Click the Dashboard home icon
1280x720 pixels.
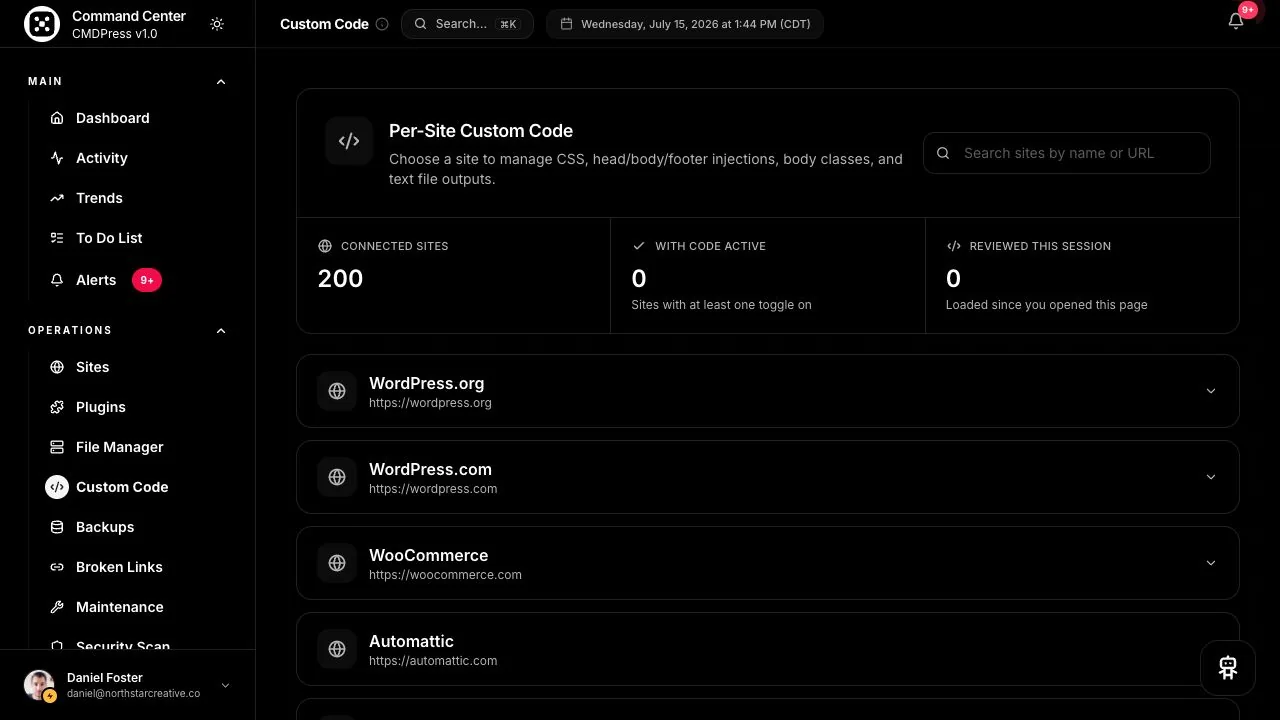[57, 118]
